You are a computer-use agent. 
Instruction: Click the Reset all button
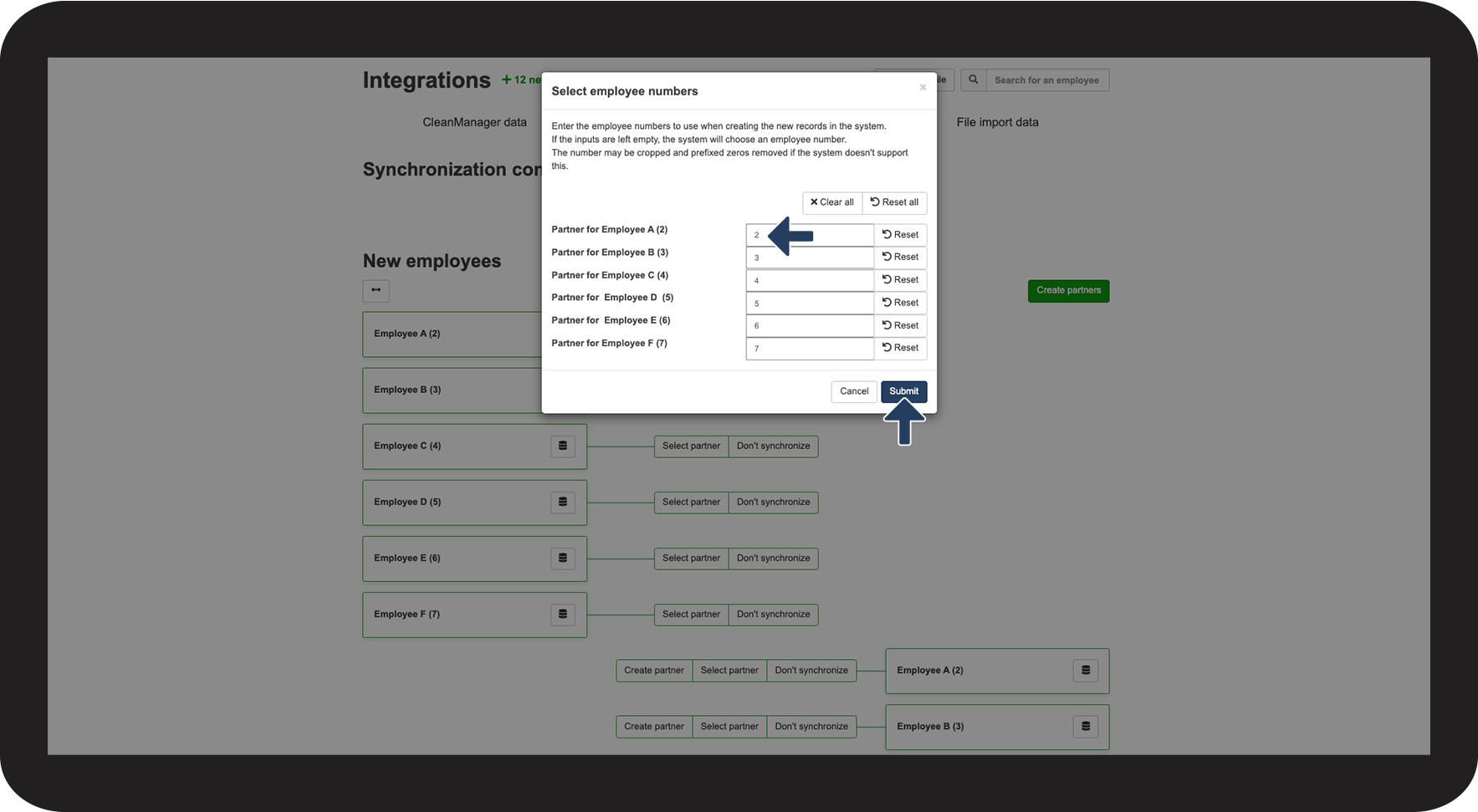tap(894, 202)
